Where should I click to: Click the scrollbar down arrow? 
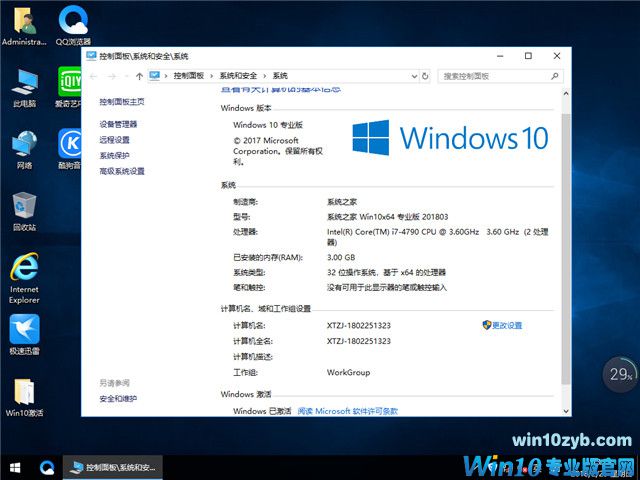566,411
